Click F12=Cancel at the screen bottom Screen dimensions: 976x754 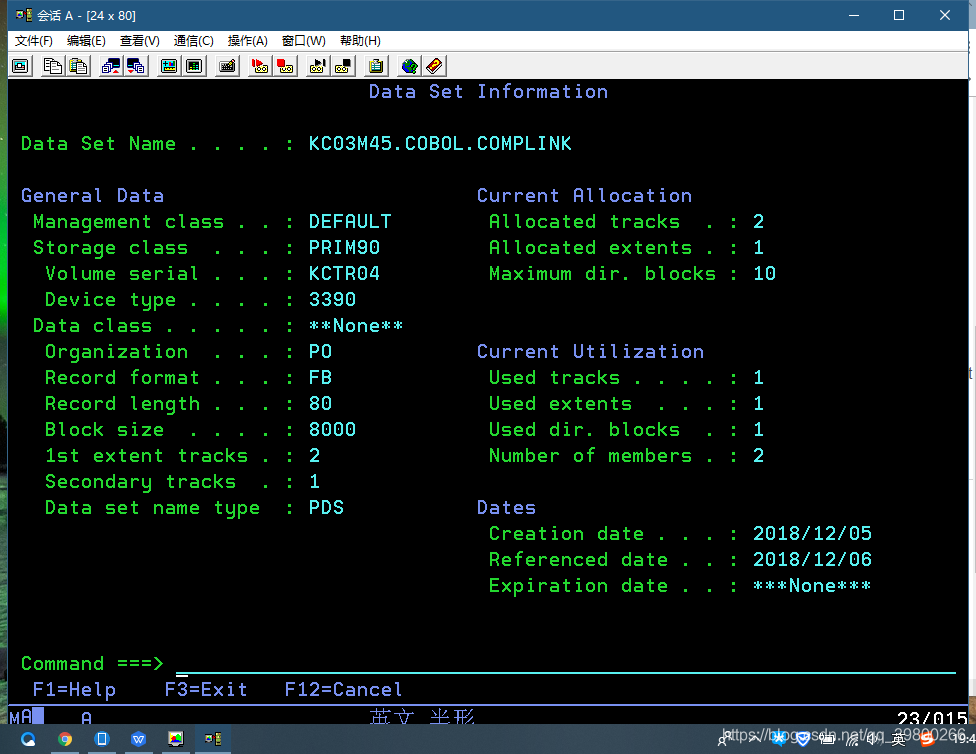tap(343, 690)
